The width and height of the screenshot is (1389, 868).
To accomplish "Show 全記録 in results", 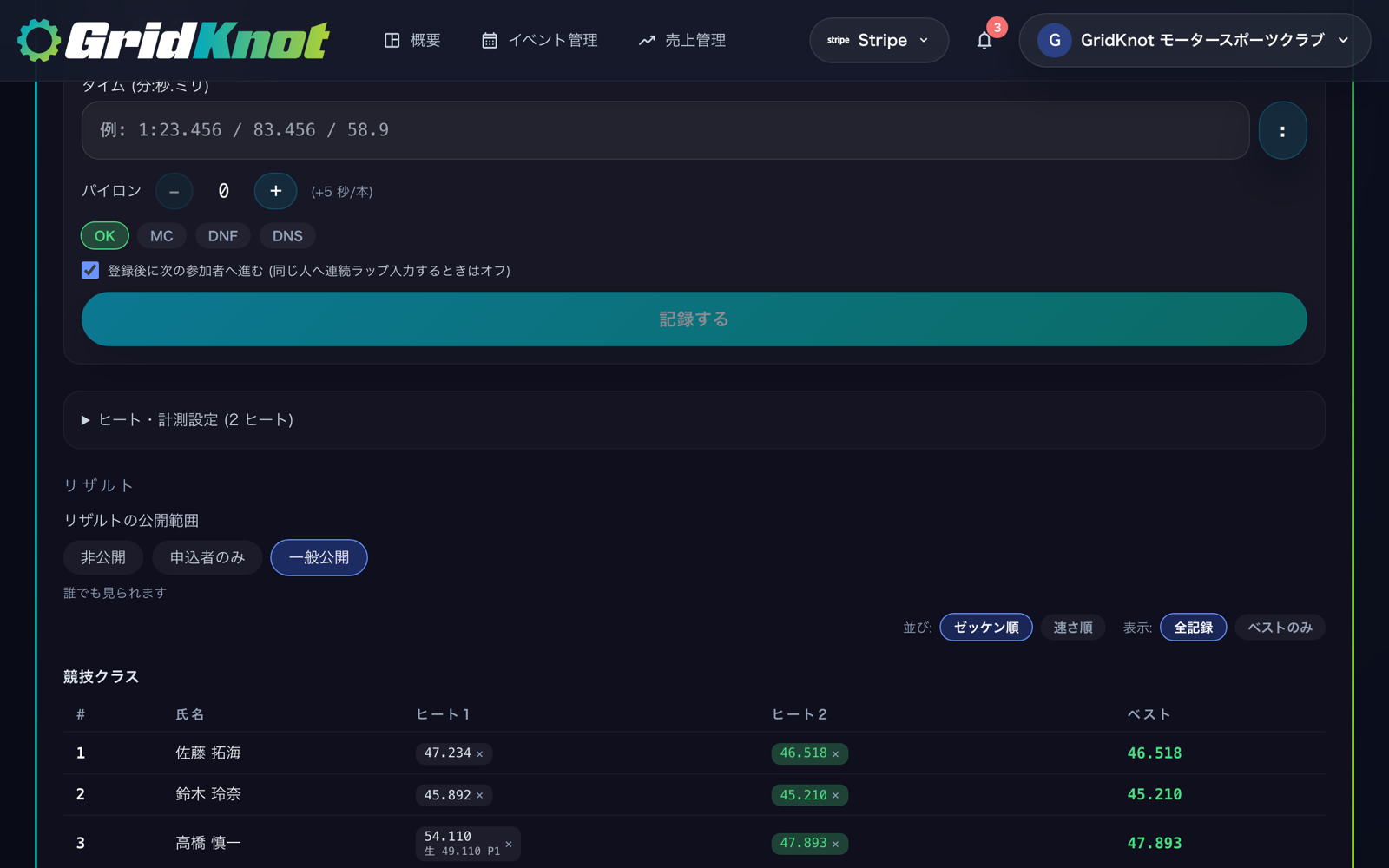I will point(1194,628).
